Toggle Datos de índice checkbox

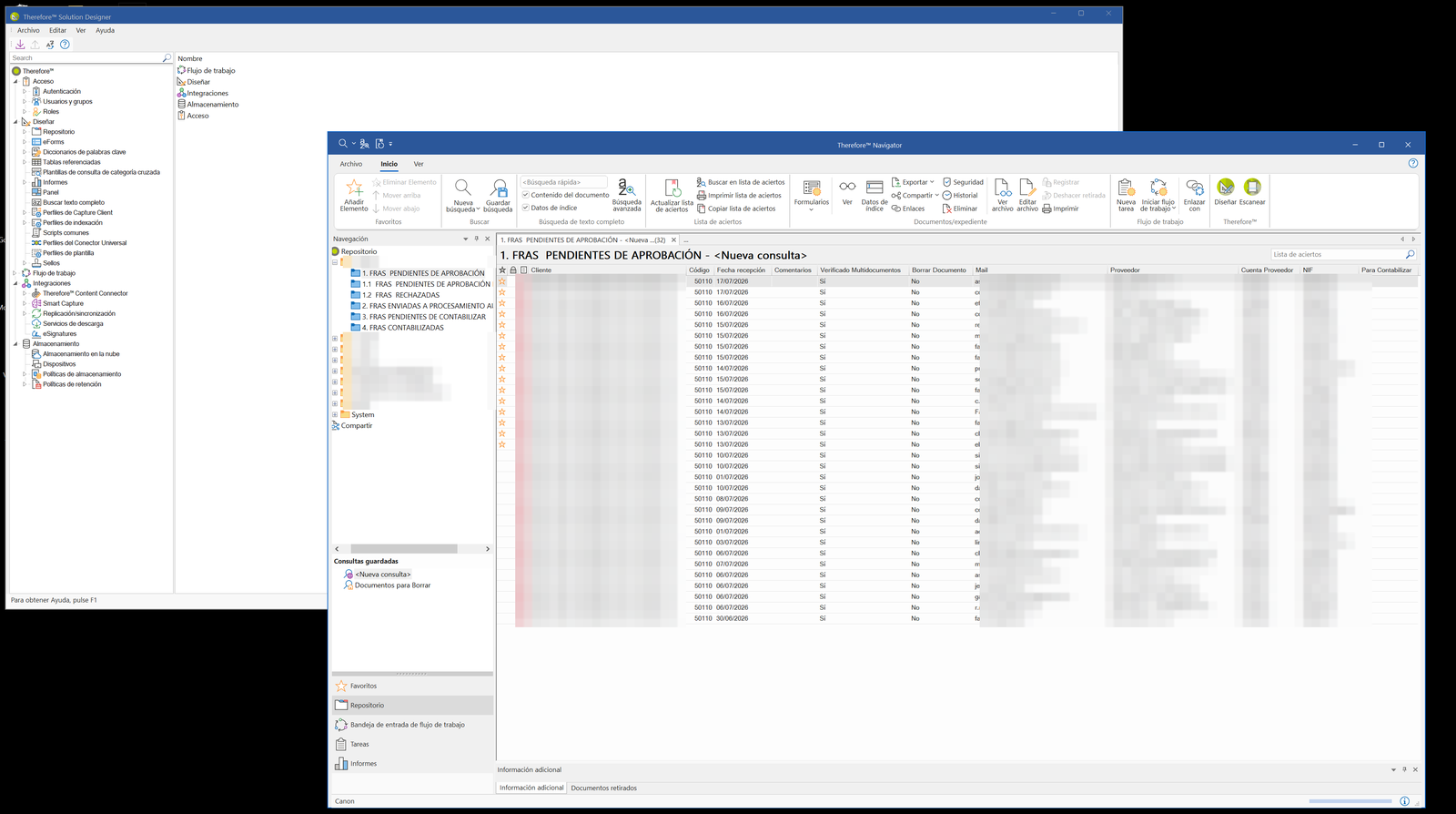(x=526, y=208)
